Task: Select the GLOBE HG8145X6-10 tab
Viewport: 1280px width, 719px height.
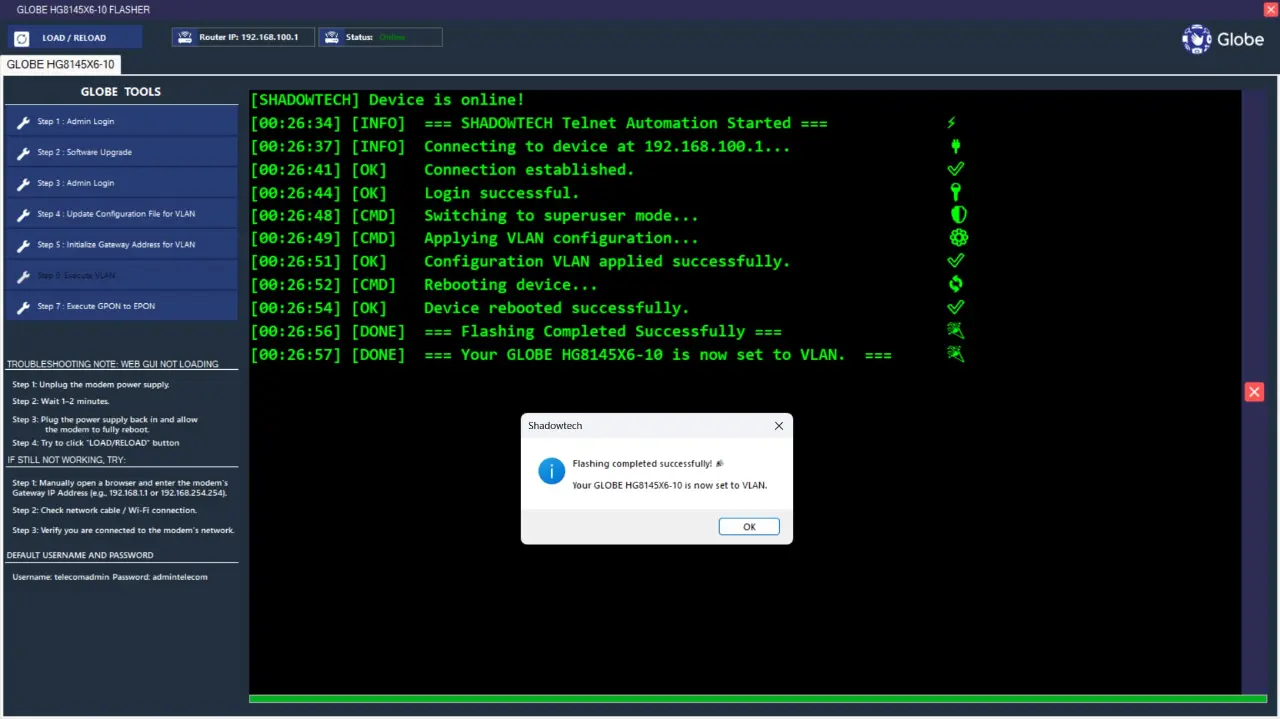Action: click(x=61, y=65)
